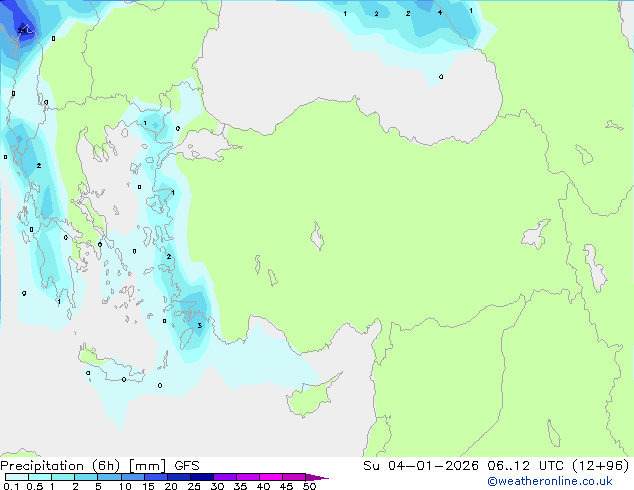Viewport: 634px width, 490px height.
Task: Click the '45' legend scale label
Action: pyautogui.click(x=286, y=486)
